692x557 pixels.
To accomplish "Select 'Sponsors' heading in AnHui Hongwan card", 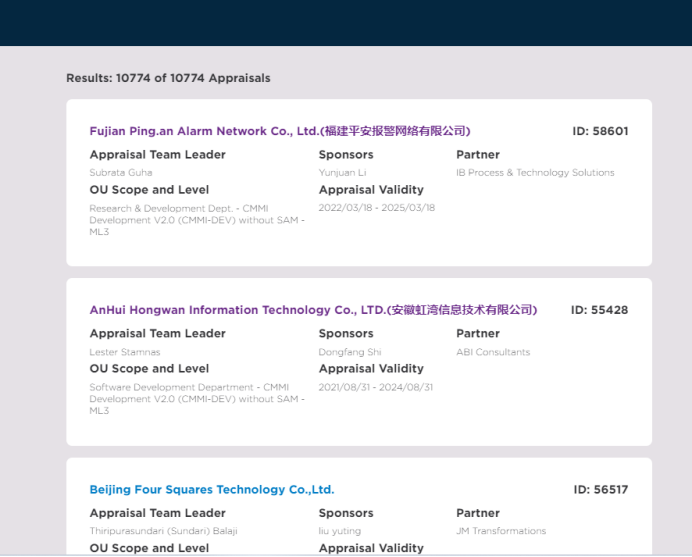I will point(346,334).
